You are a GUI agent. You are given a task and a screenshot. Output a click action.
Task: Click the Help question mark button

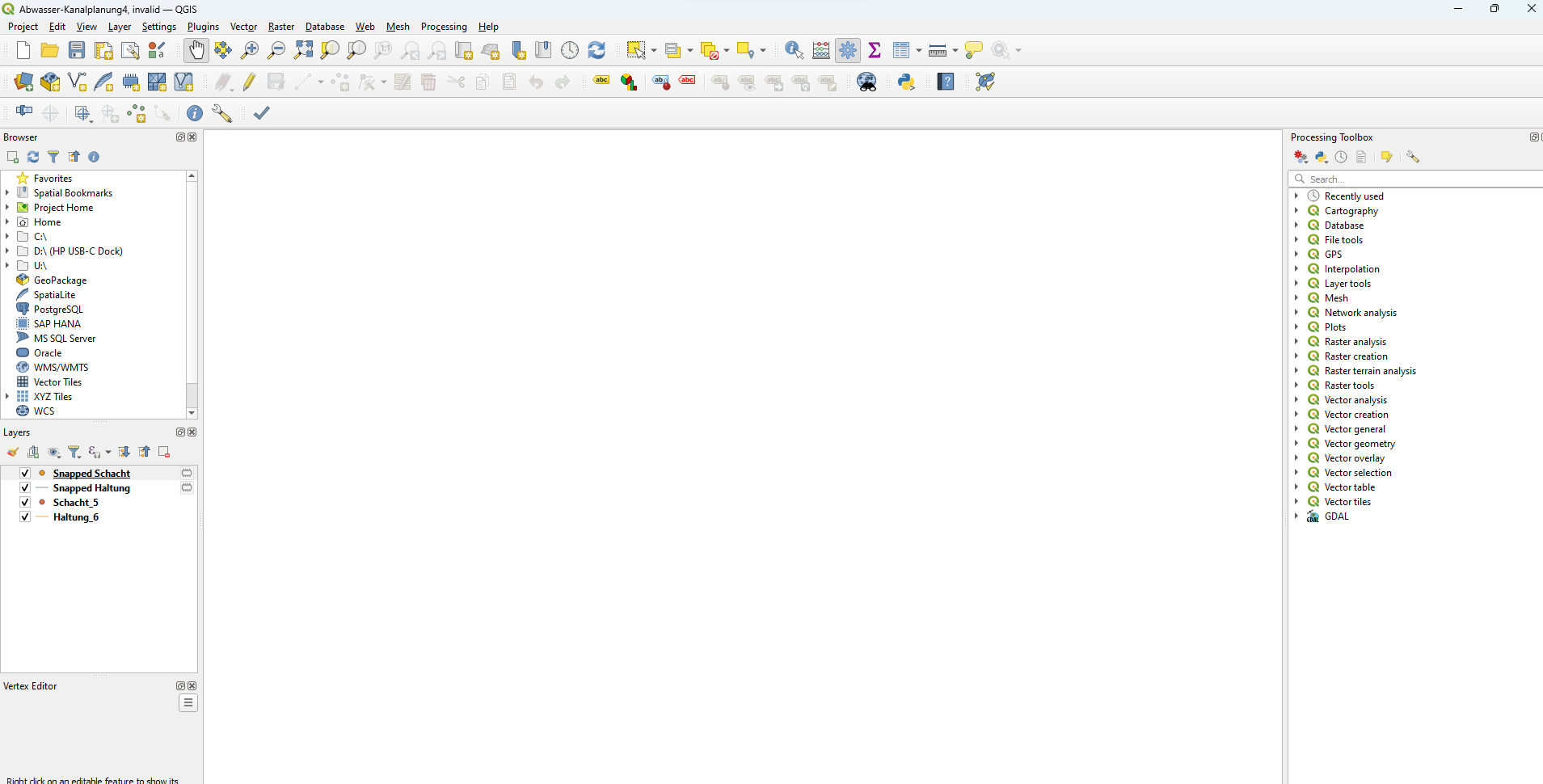[x=946, y=82]
